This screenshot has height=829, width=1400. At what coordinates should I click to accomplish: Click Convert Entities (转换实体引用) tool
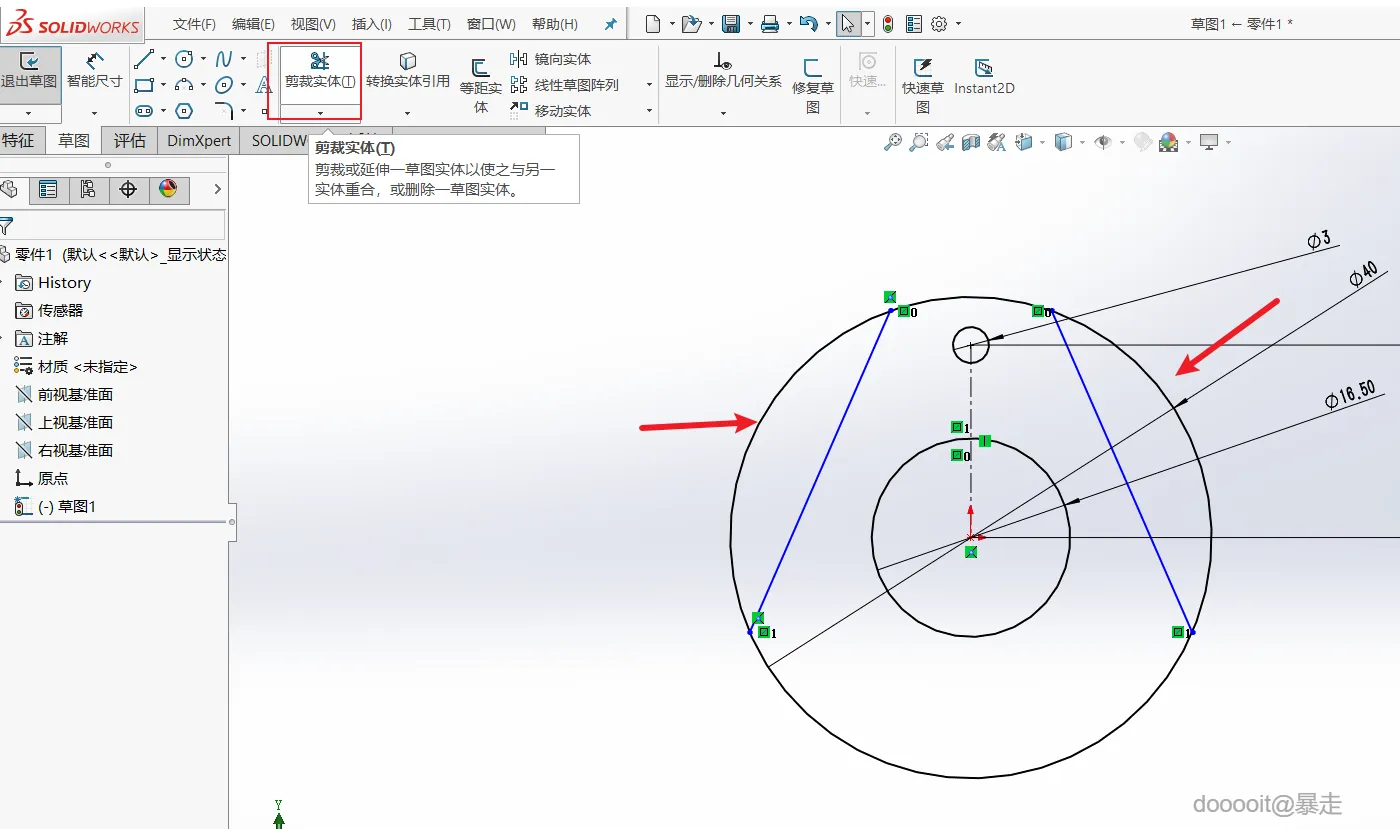click(x=407, y=71)
